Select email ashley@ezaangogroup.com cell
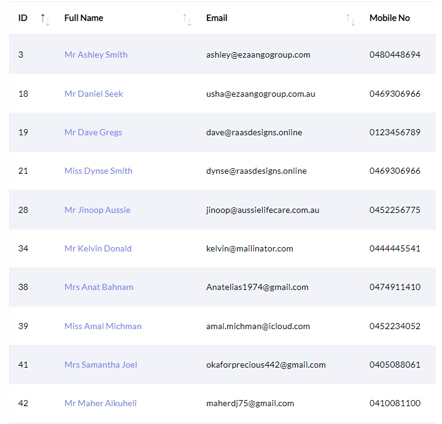Image resolution: width=442 pixels, height=424 pixels. click(x=258, y=55)
